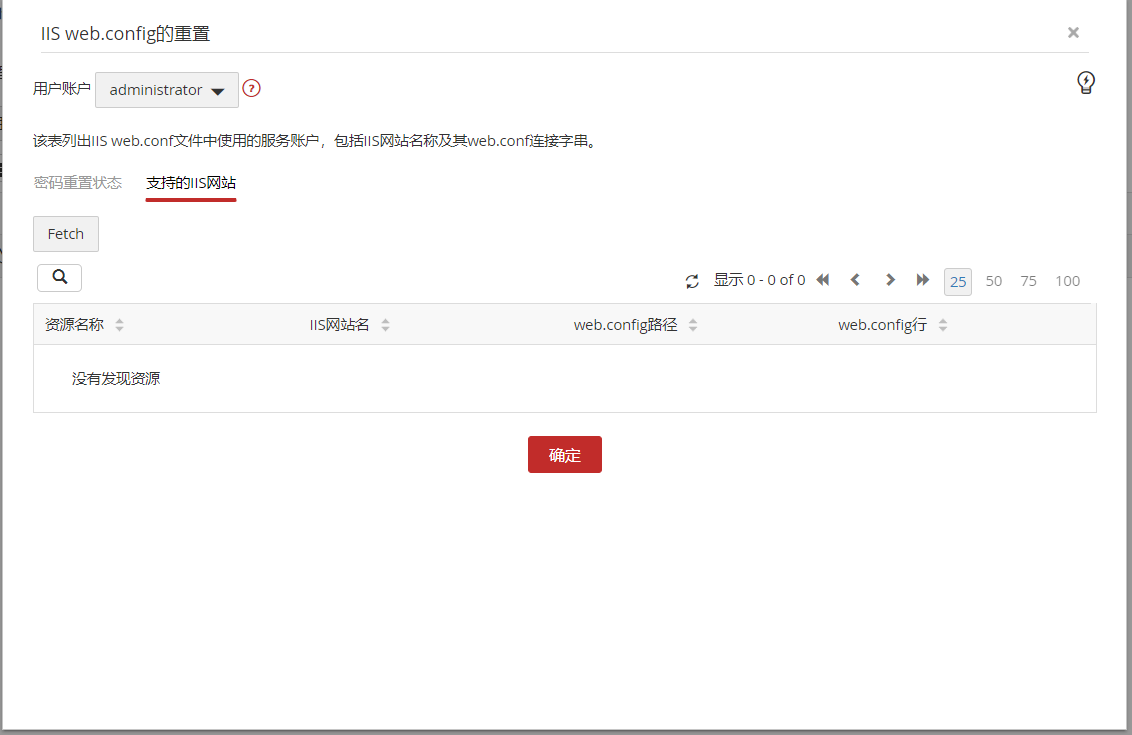The width and height of the screenshot is (1132, 735).
Task: Open the table search magnifier
Action: coord(59,277)
